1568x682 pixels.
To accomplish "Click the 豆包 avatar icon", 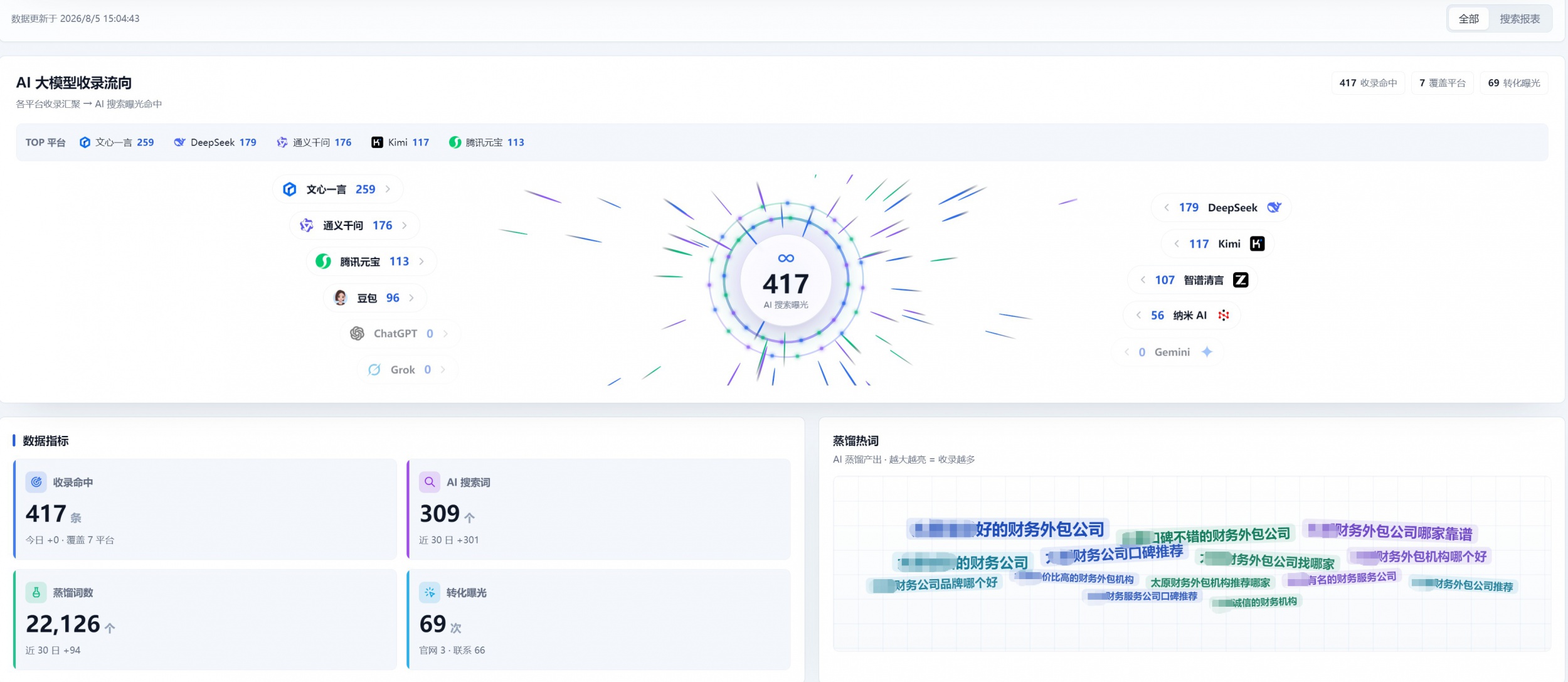I will (341, 298).
